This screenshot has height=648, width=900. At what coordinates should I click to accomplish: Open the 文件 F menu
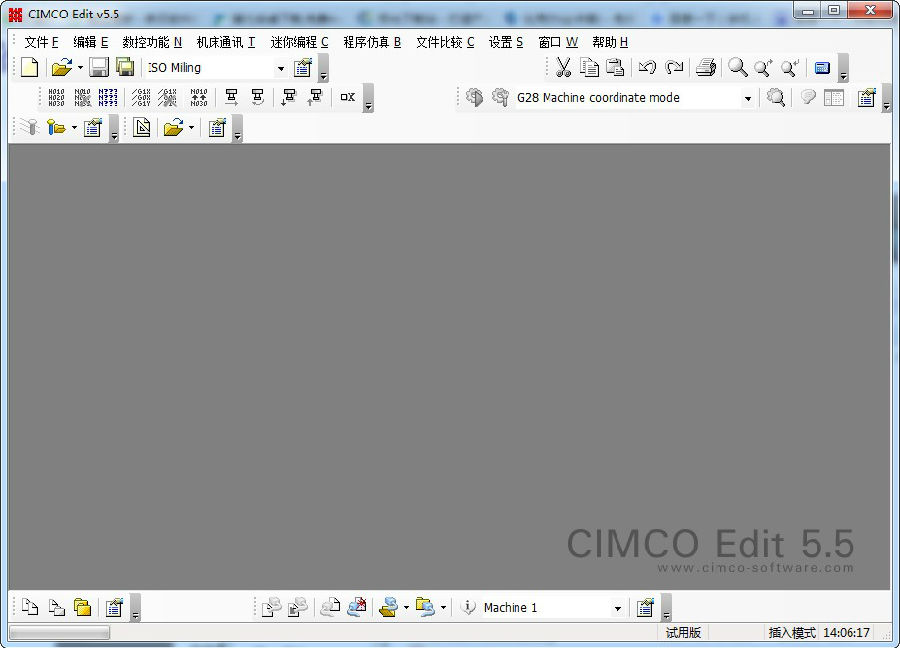coord(41,42)
